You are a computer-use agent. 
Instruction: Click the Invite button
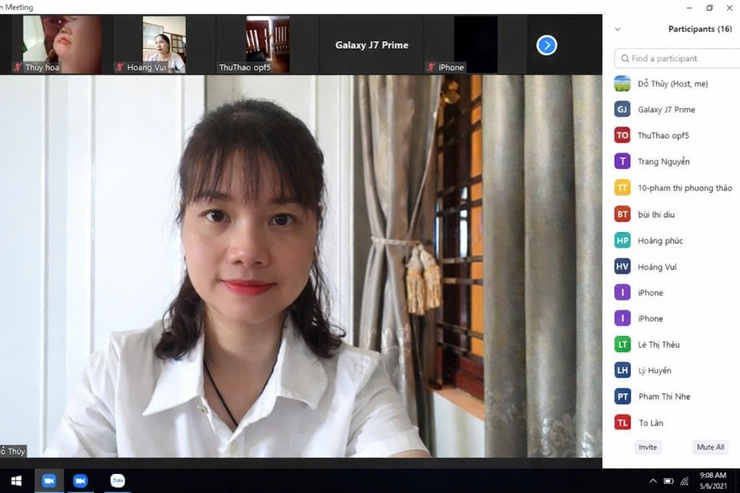click(x=648, y=447)
